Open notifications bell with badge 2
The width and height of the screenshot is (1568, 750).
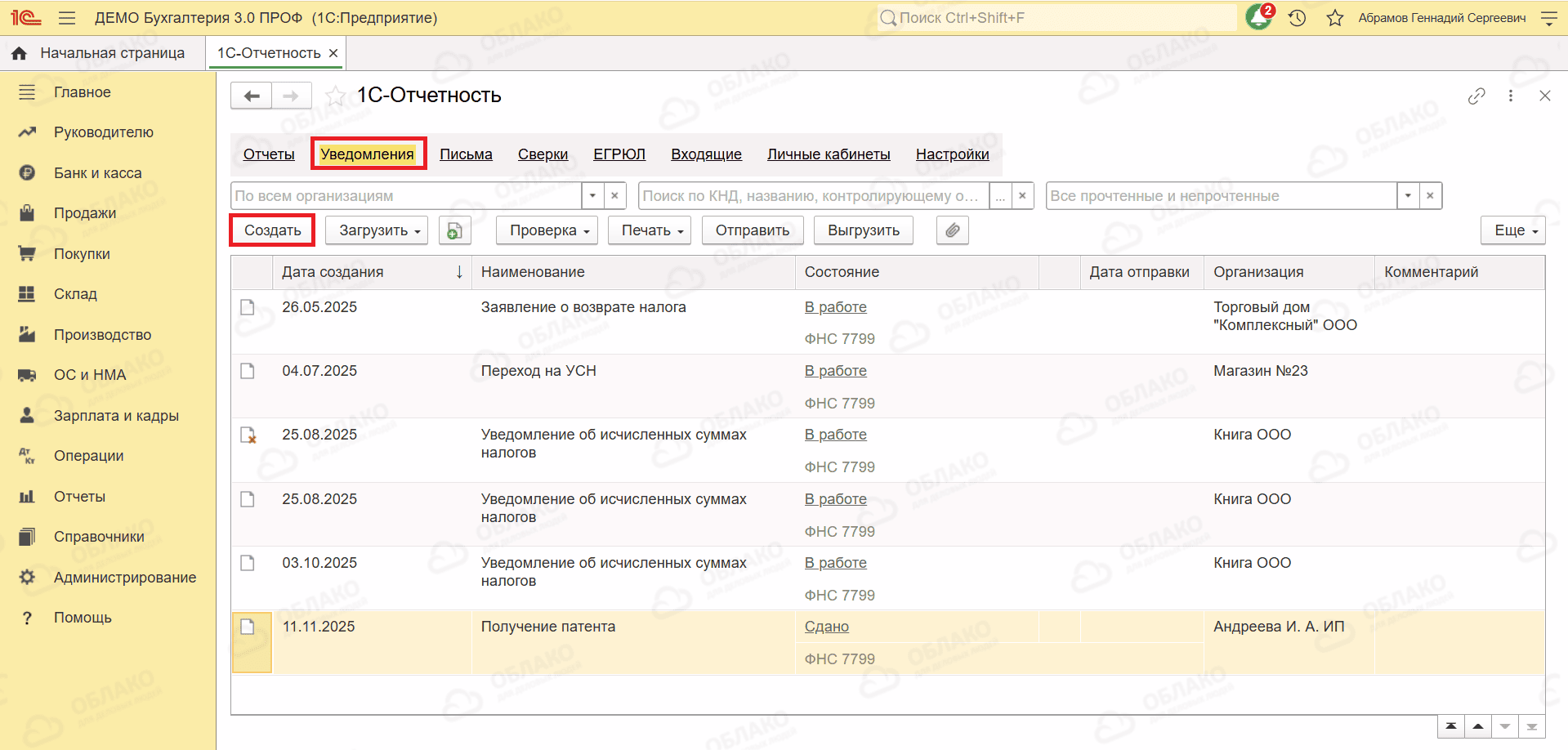1259,17
